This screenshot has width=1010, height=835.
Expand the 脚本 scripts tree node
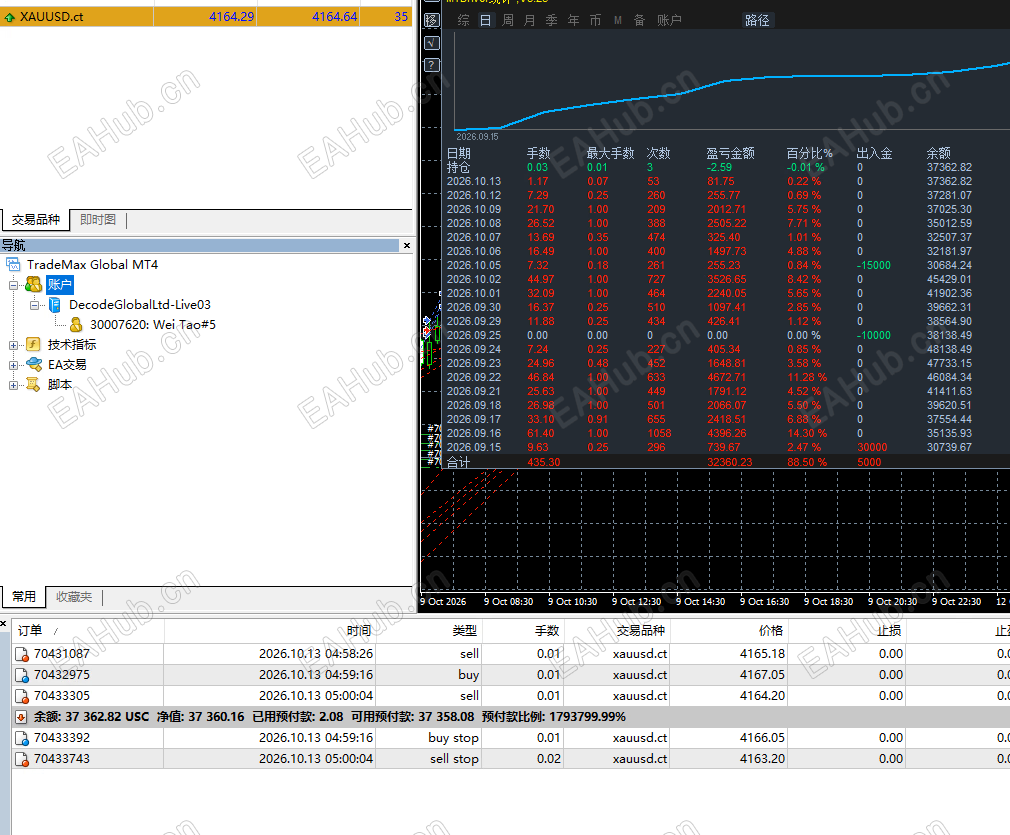(14, 385)
